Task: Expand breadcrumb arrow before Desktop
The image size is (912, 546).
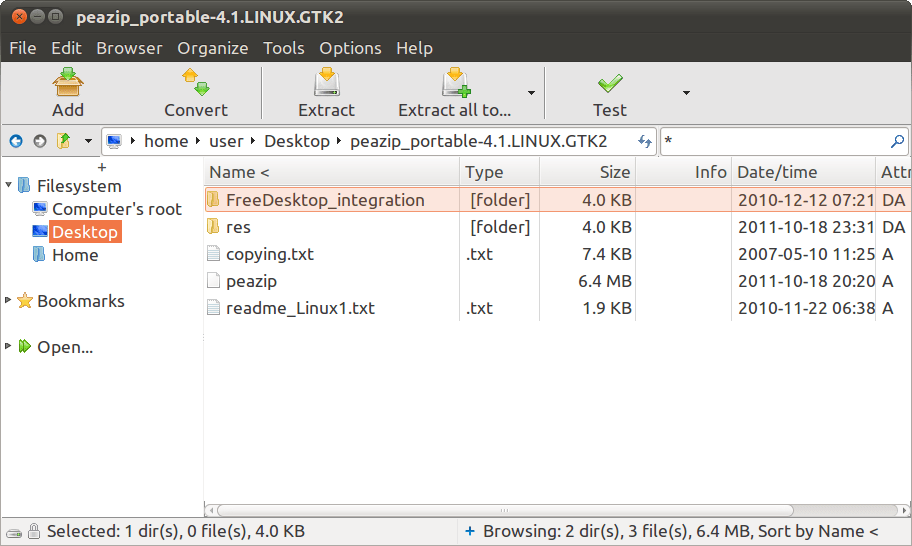Action: coord(253,141)
